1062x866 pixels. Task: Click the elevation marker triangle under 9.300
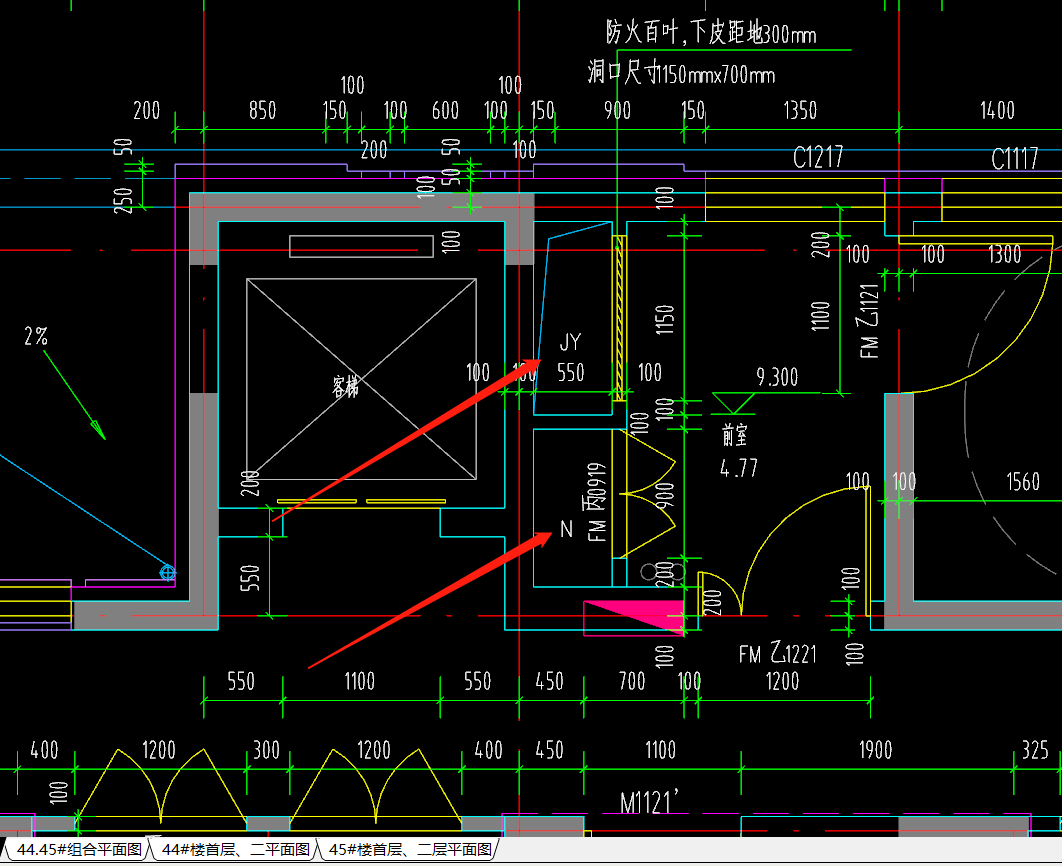coord(734,404)
